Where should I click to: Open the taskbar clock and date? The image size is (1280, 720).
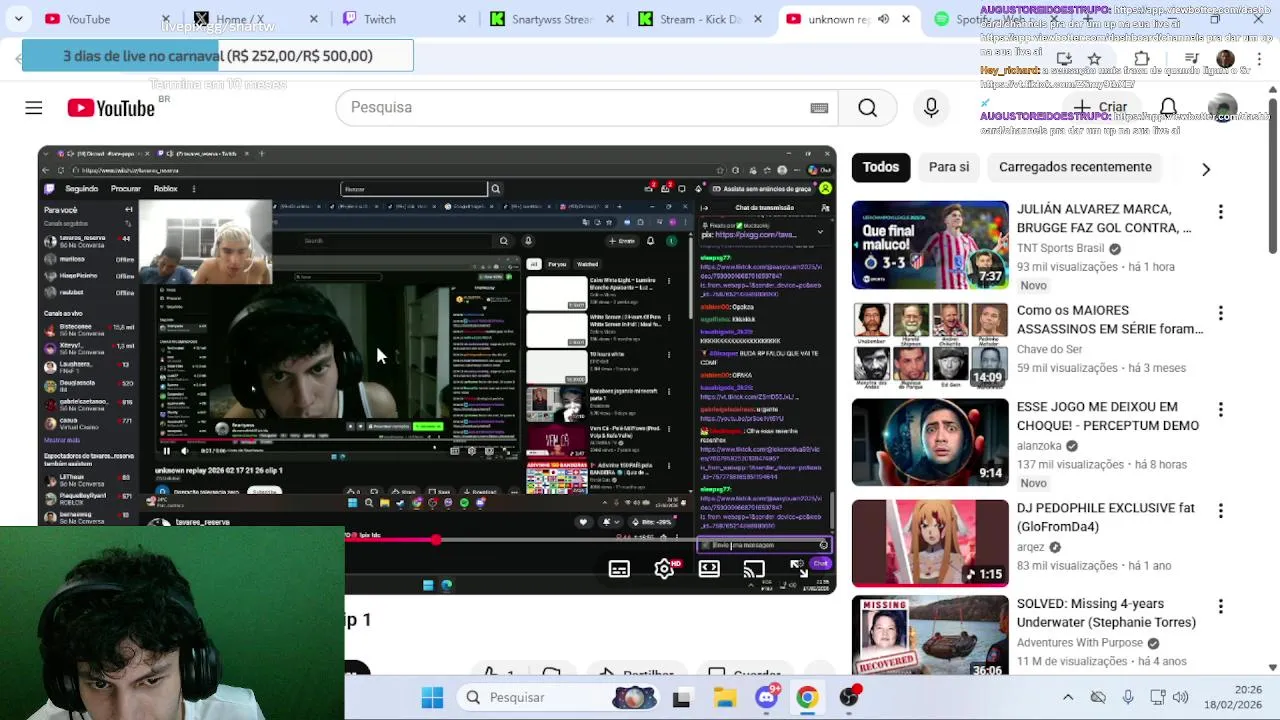[x=1233, y=697]
